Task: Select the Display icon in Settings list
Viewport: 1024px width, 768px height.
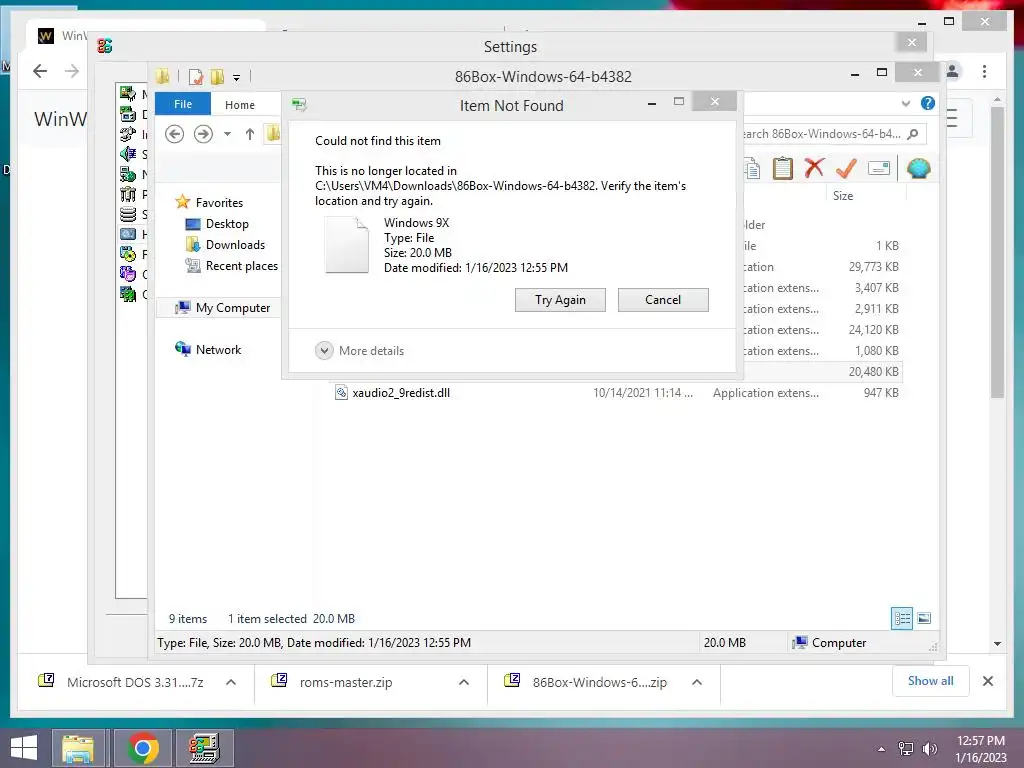Action: pyautogui.click(x=129, y=114)
